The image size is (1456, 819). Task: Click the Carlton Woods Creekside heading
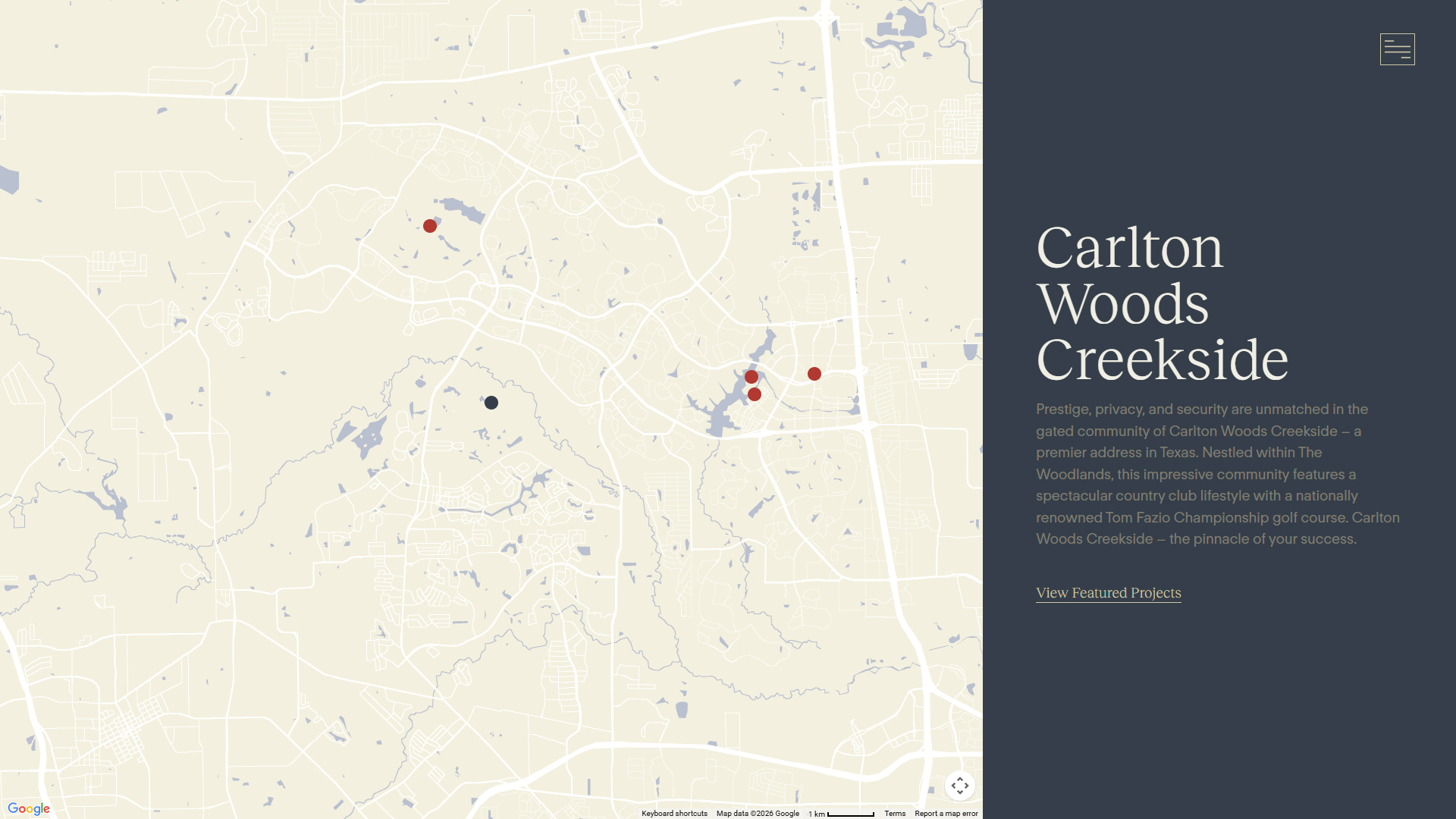pos(1162,303)
